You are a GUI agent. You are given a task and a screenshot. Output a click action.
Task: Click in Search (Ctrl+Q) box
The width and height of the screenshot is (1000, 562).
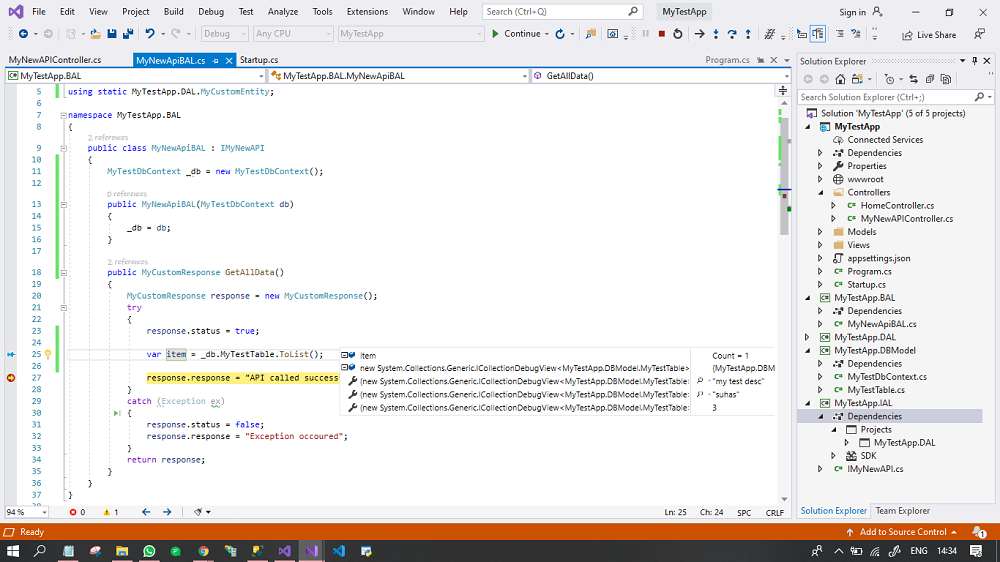pos(561,11)
